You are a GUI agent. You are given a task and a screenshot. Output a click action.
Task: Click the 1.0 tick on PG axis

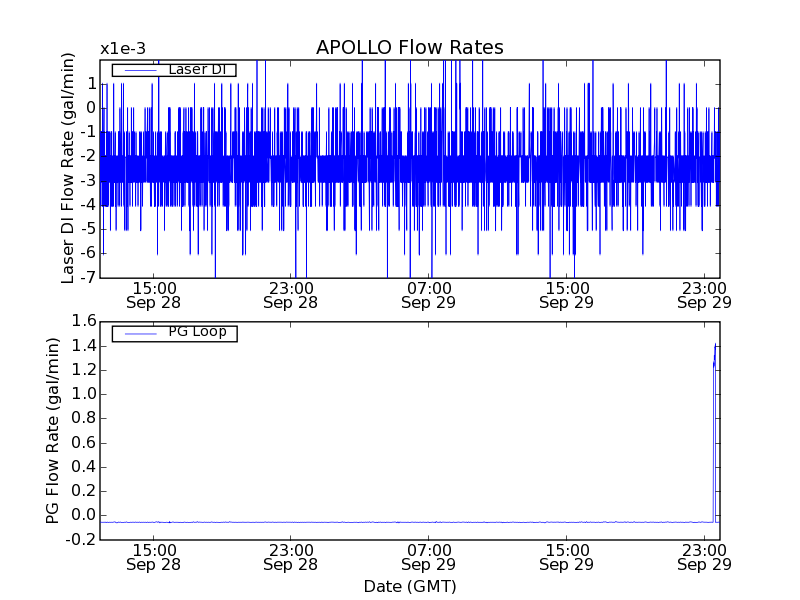pos(84,394)
